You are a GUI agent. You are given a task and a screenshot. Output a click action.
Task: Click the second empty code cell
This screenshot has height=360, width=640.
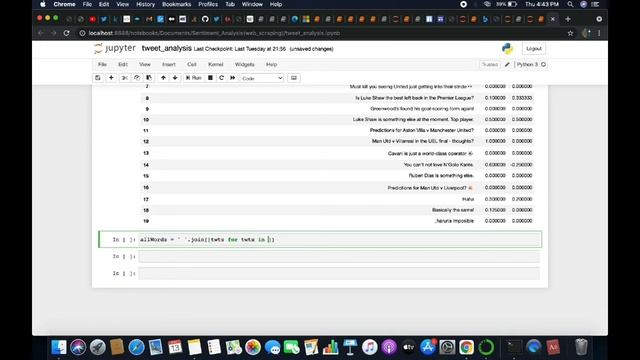click(339, 256)
